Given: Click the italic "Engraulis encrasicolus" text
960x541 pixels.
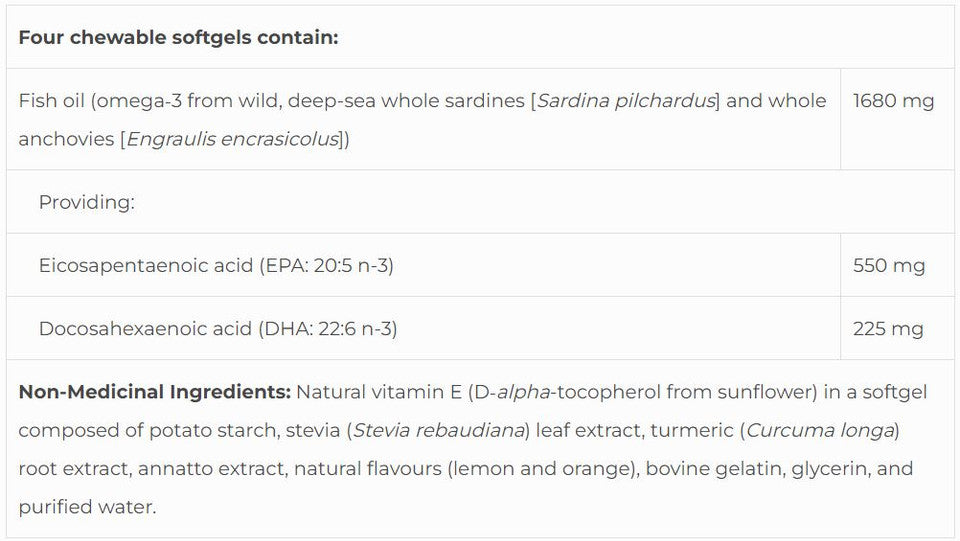Looking at the screenshot, I should click(233, 139).
